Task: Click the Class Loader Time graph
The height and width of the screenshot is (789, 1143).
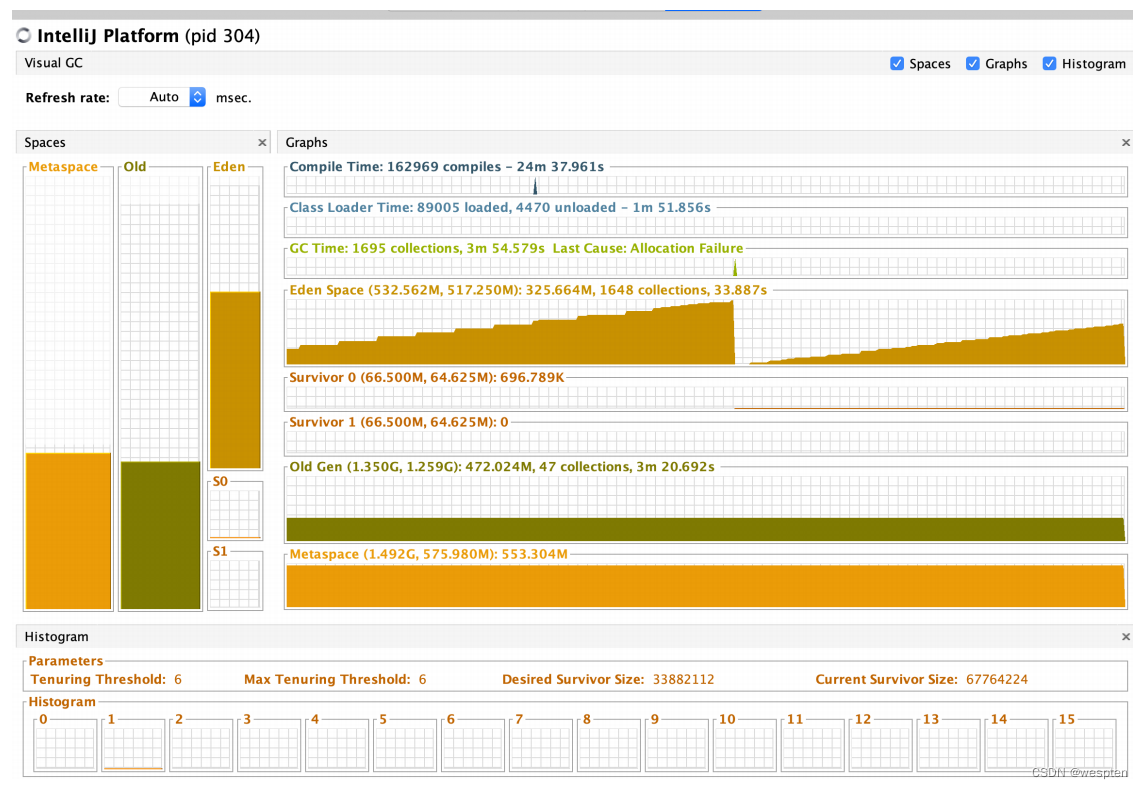Action: pos(706,226)
